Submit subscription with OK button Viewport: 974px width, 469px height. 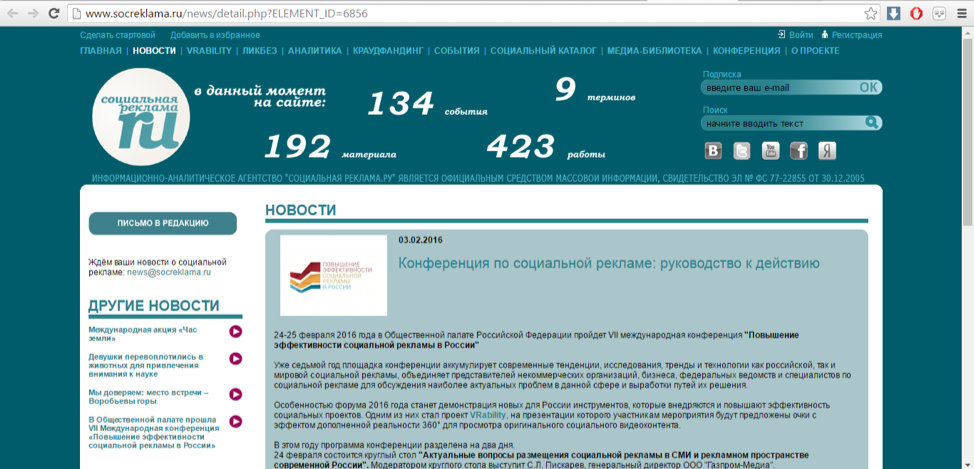click(868, 88)
